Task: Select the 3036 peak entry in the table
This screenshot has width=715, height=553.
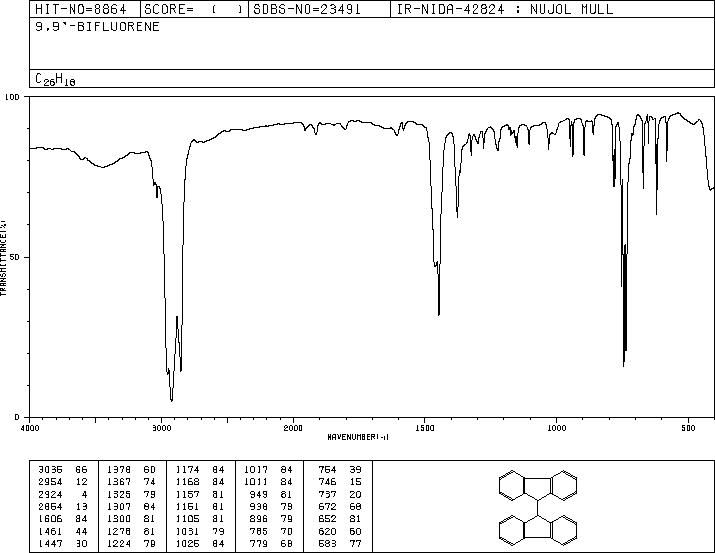Action: 63,470
